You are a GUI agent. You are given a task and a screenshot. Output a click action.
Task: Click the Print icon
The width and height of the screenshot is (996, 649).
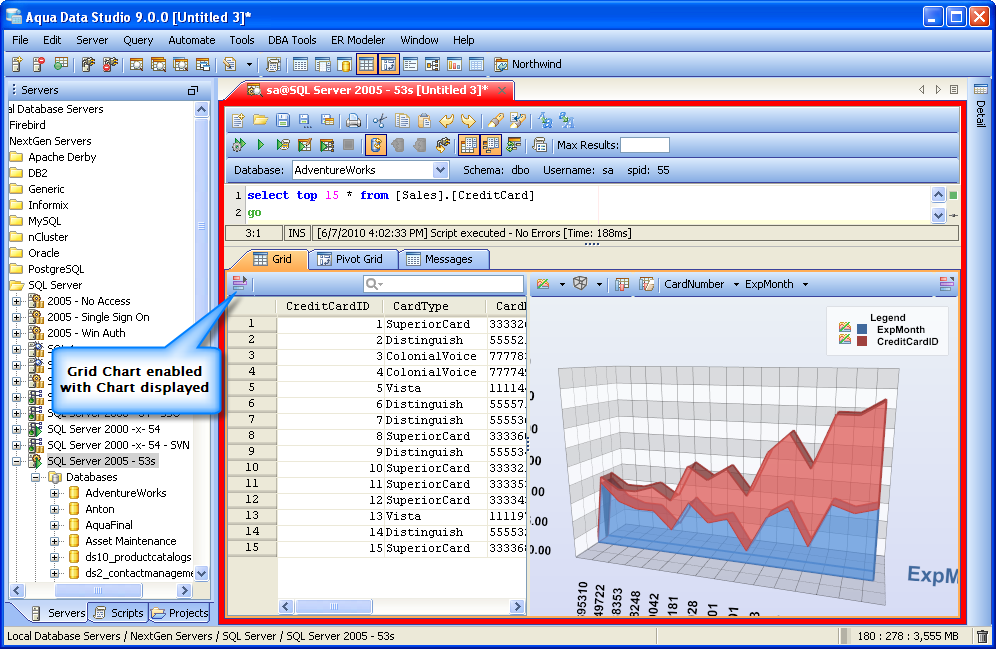354,120
